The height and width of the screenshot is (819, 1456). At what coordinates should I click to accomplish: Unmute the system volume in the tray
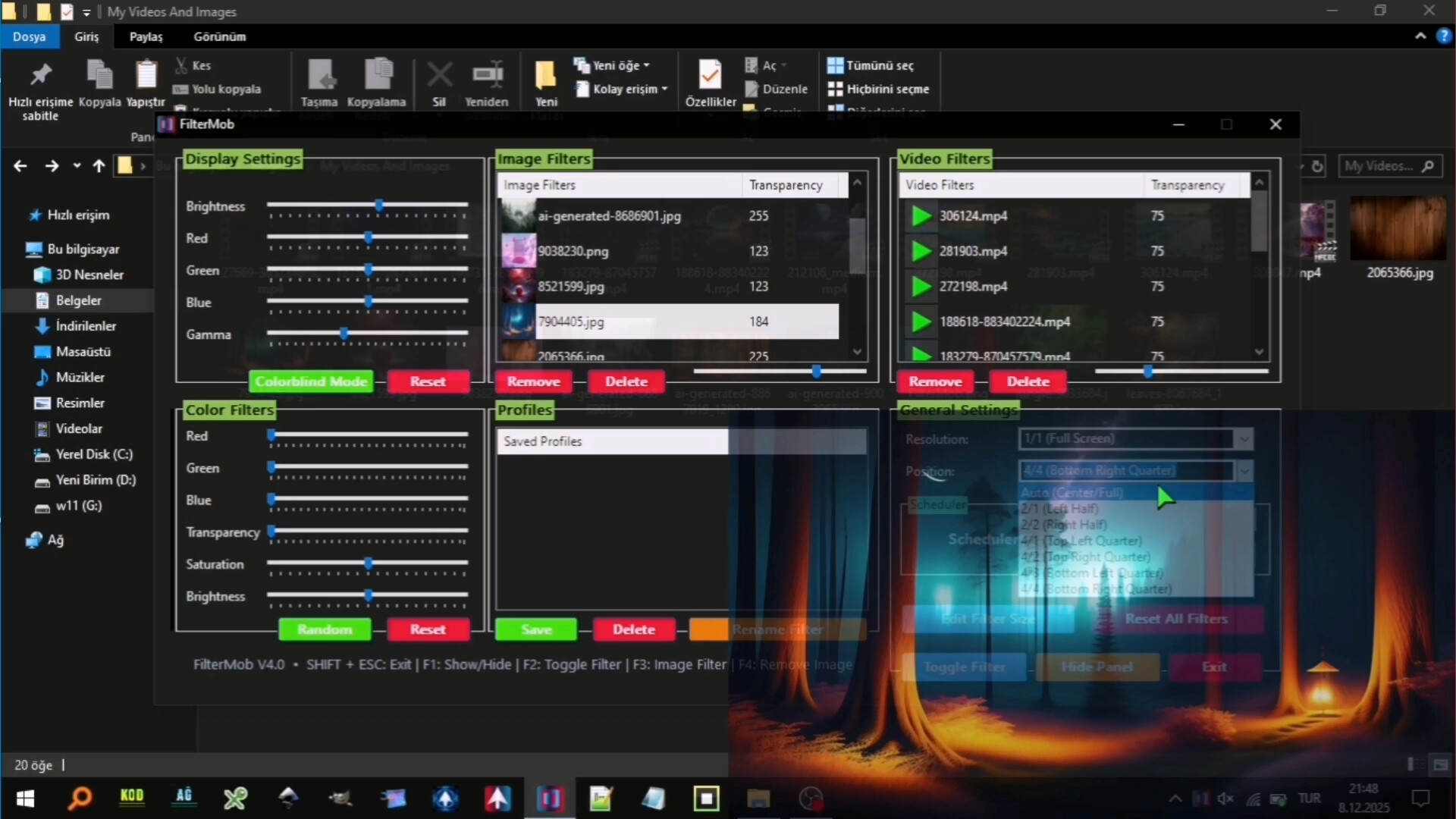(1225, 799)
